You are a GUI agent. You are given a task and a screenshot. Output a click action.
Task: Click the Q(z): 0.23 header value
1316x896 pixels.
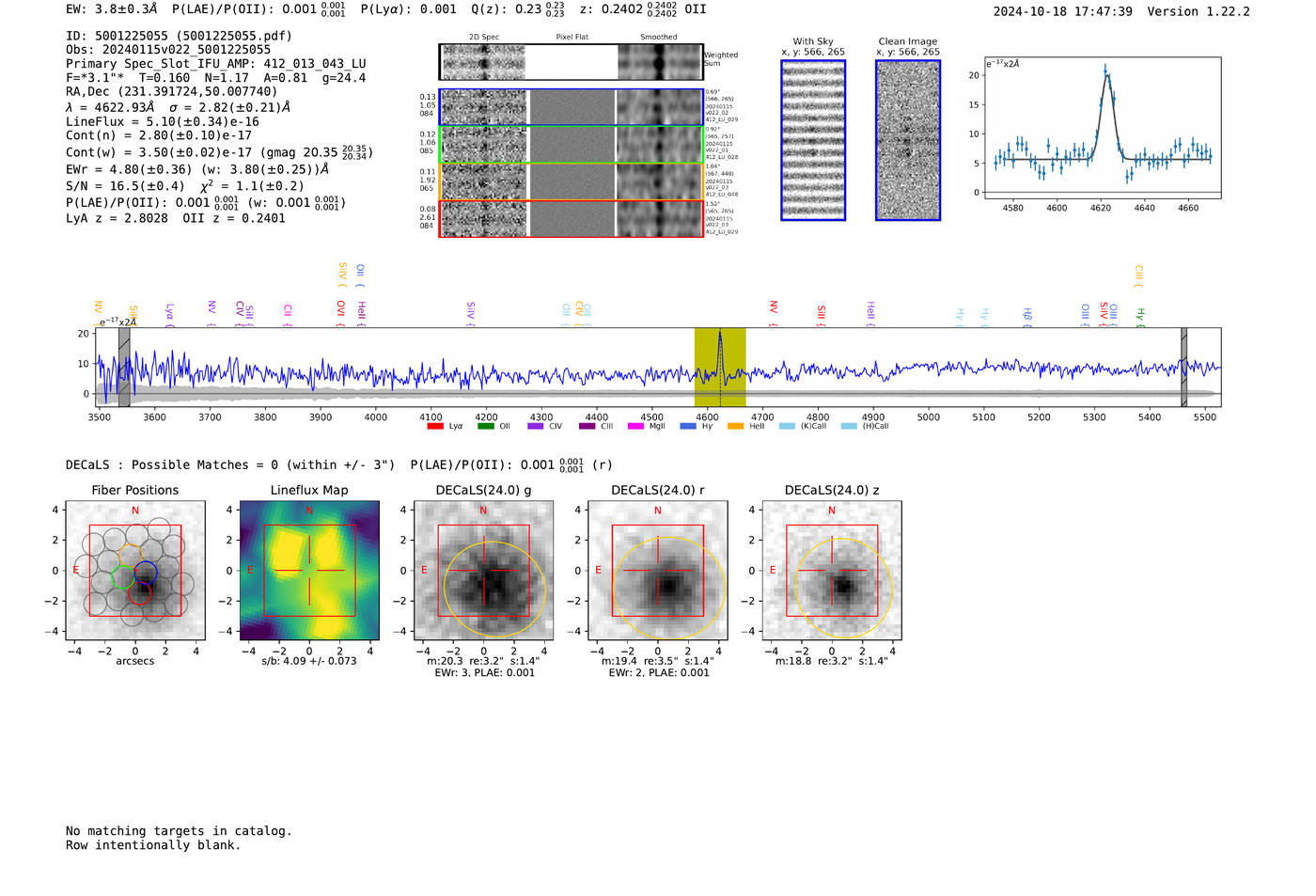tap(518, 8)
